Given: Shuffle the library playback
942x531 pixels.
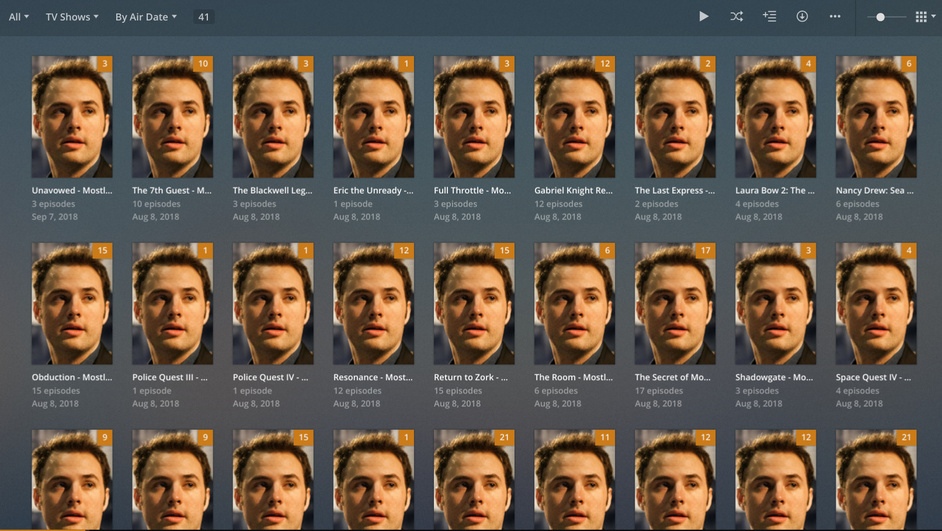Looking at the screenshot, I should (x=737, y=16).
